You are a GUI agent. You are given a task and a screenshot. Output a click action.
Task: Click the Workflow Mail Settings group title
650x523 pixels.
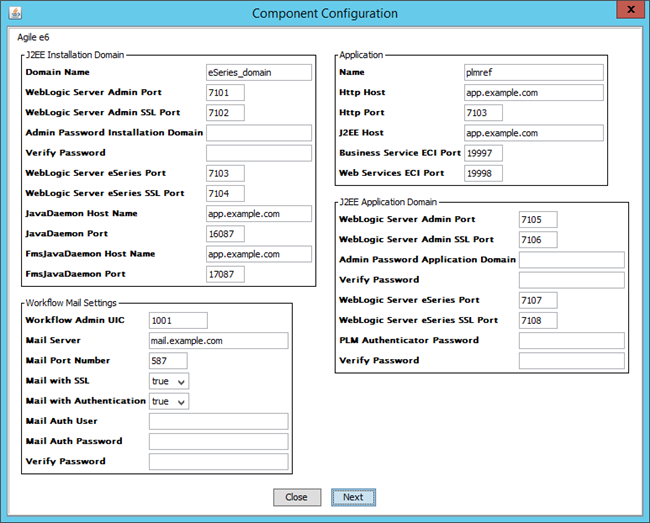pyautogui.click(x=71, y=303)
